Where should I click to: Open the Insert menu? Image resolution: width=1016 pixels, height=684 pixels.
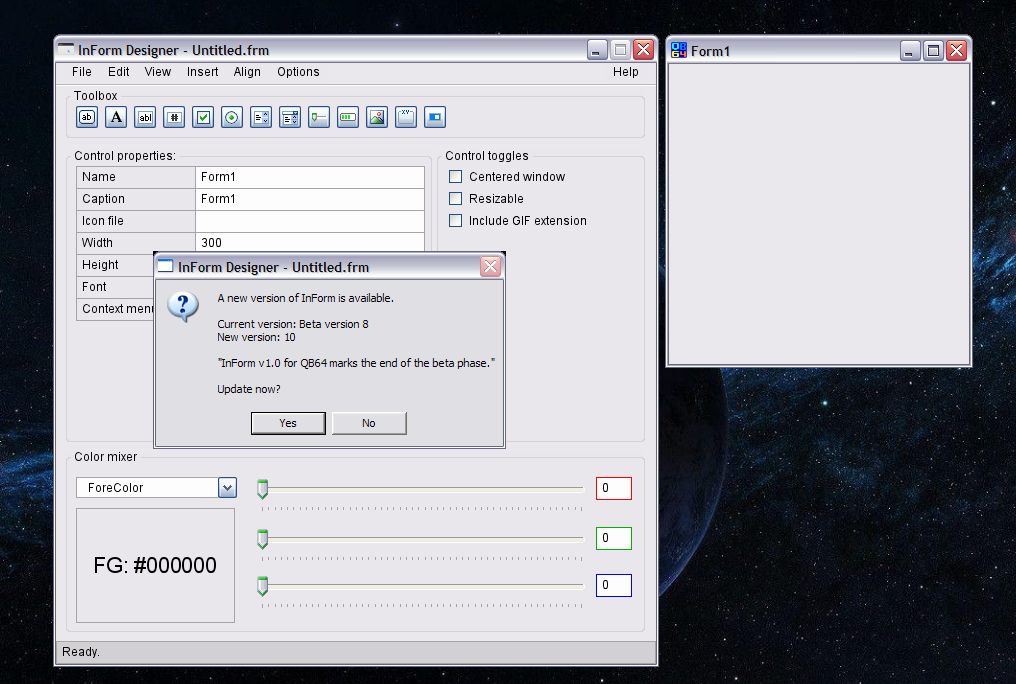[x=202, y=72]
